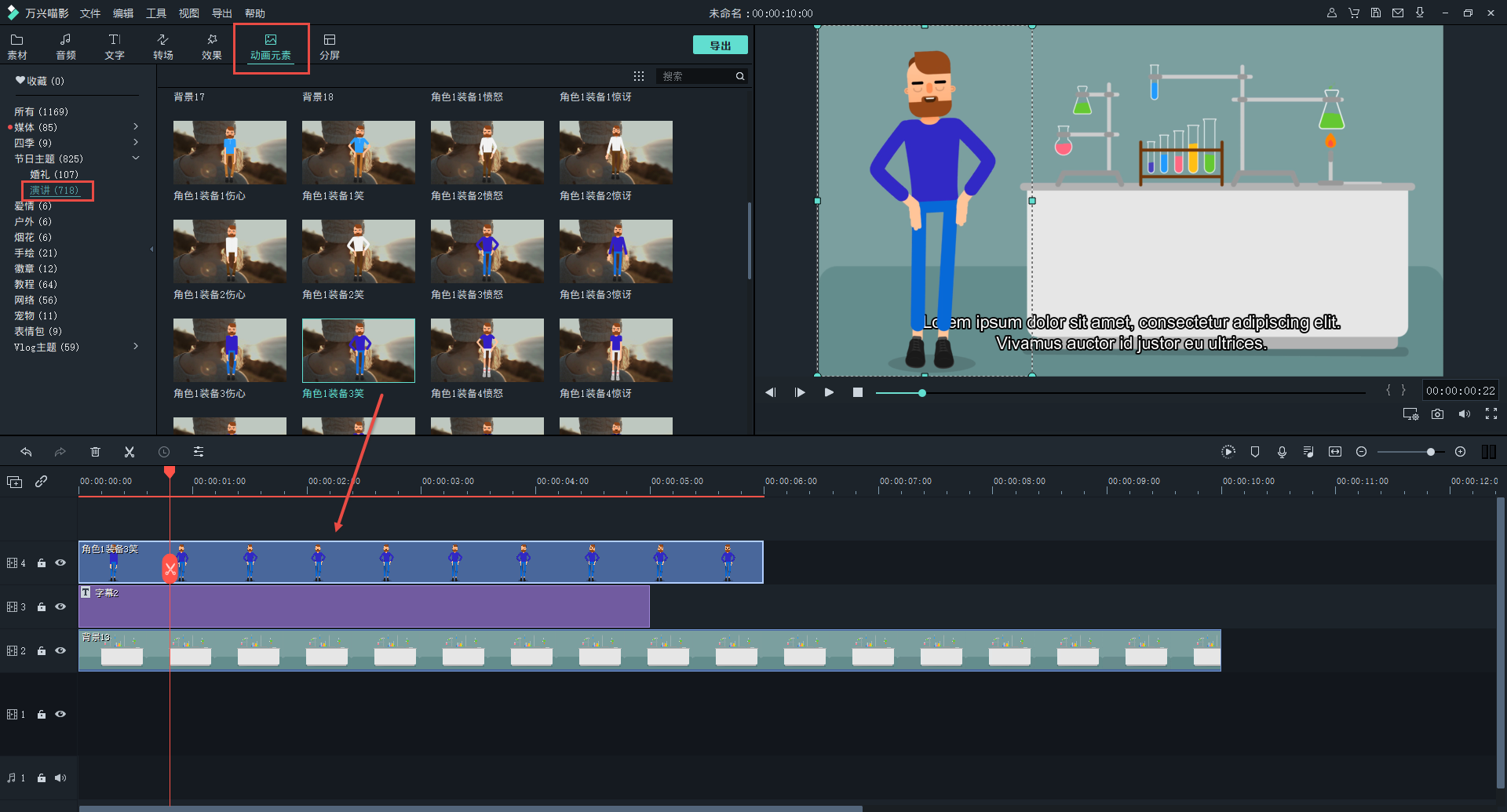Open voiceover recording microphone icon
The image size is (1507, 812).
(1282, 452)
